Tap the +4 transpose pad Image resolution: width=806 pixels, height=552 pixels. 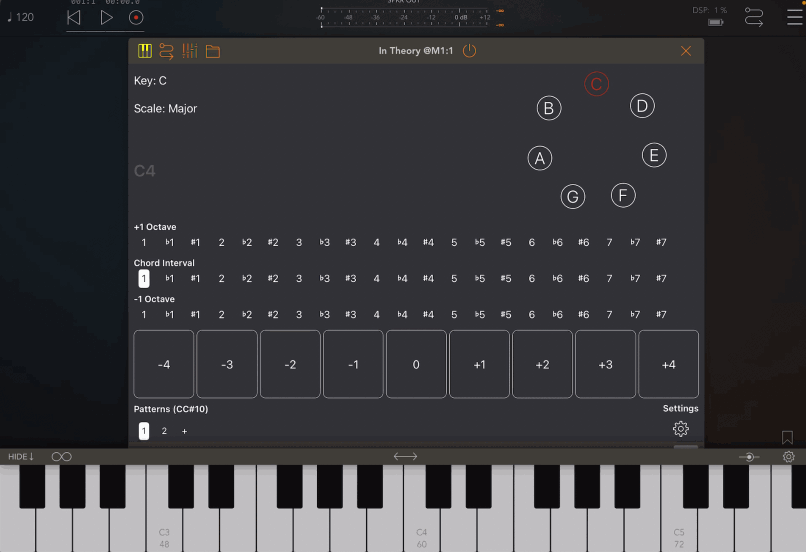(x=669, y=364)
